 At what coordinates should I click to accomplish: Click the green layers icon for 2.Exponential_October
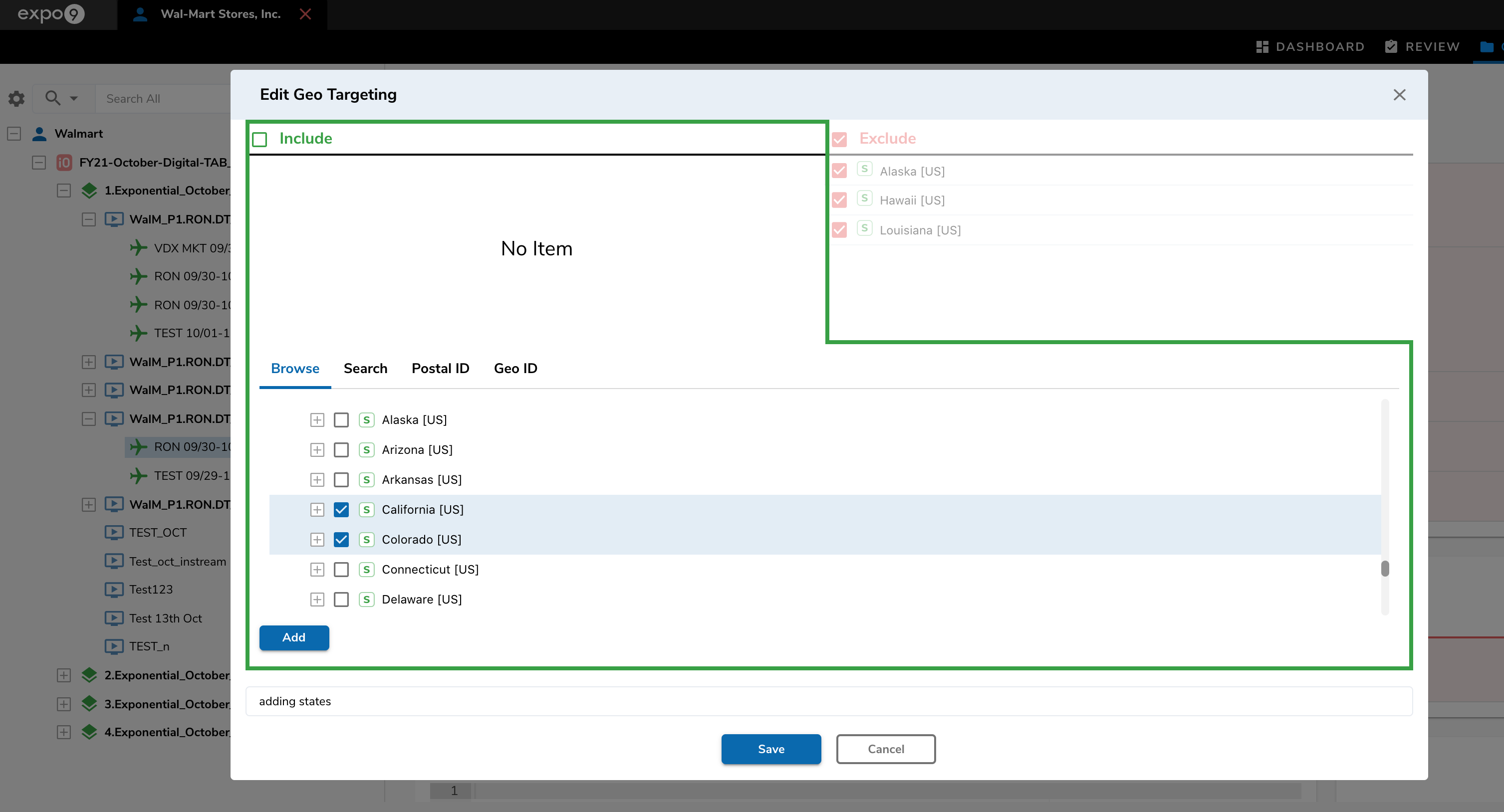[x=89, y=675]
